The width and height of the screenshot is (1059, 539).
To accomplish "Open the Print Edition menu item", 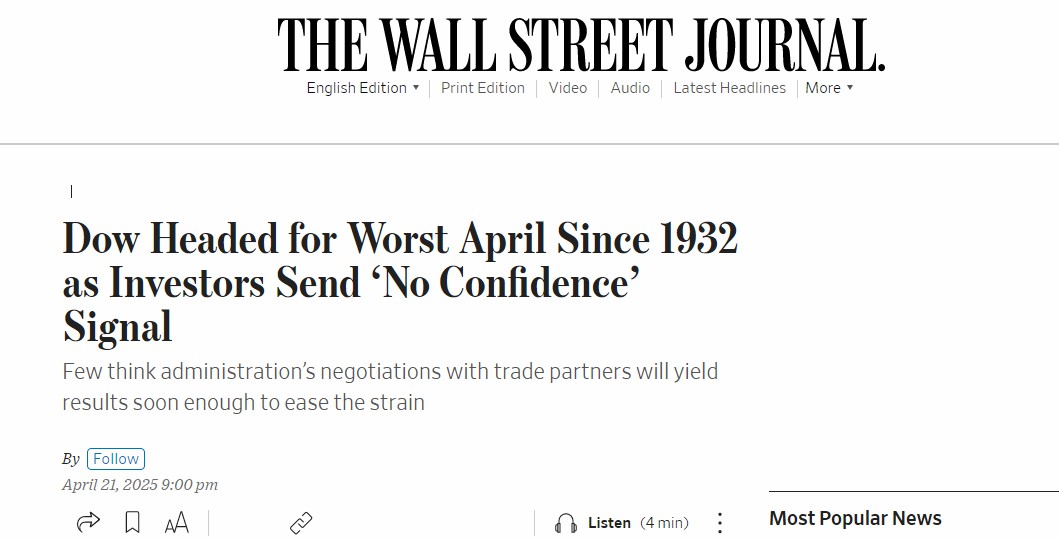I will click(x=483, y=88).
